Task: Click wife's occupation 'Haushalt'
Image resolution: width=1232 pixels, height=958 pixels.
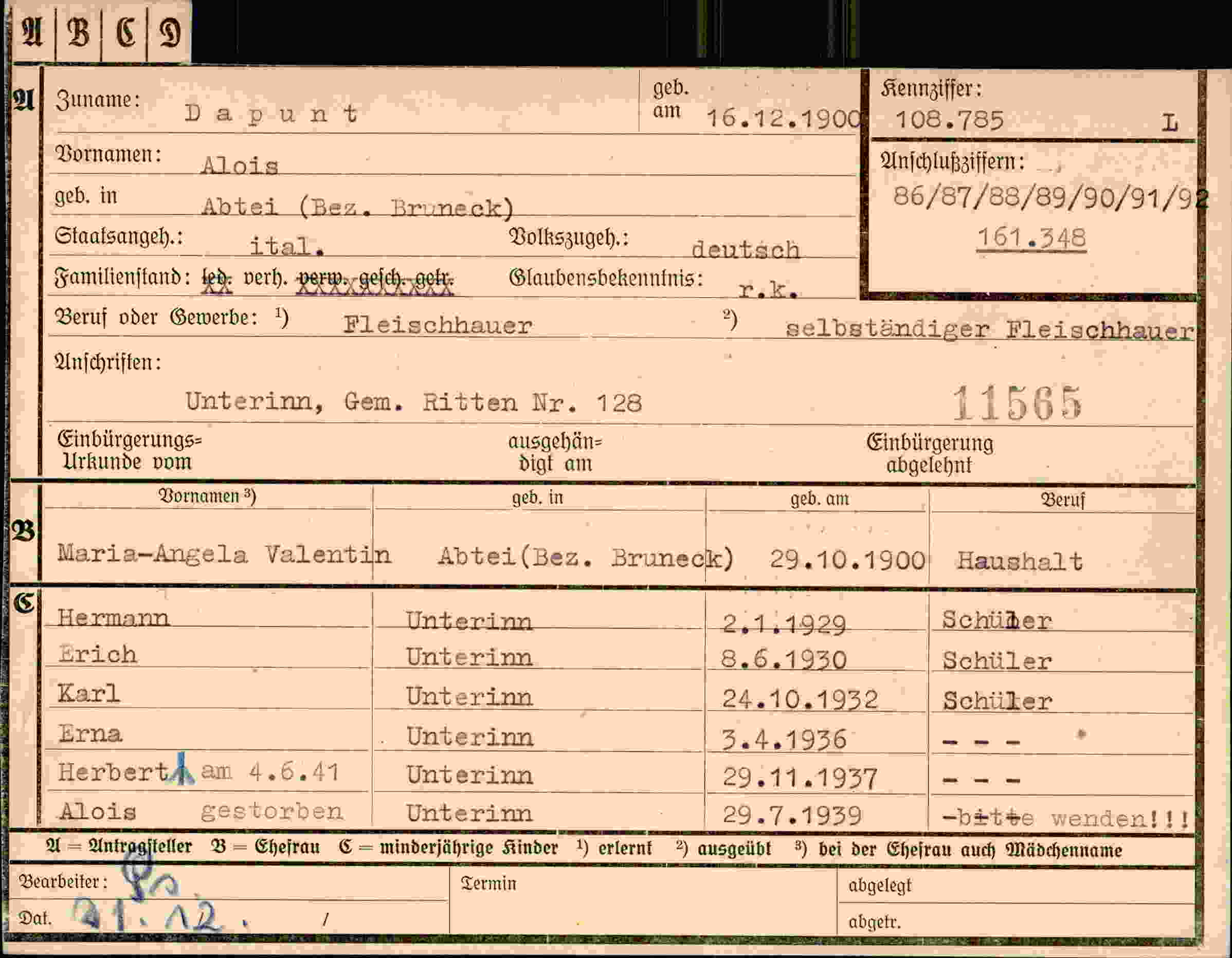Action: pos(1020,561)
